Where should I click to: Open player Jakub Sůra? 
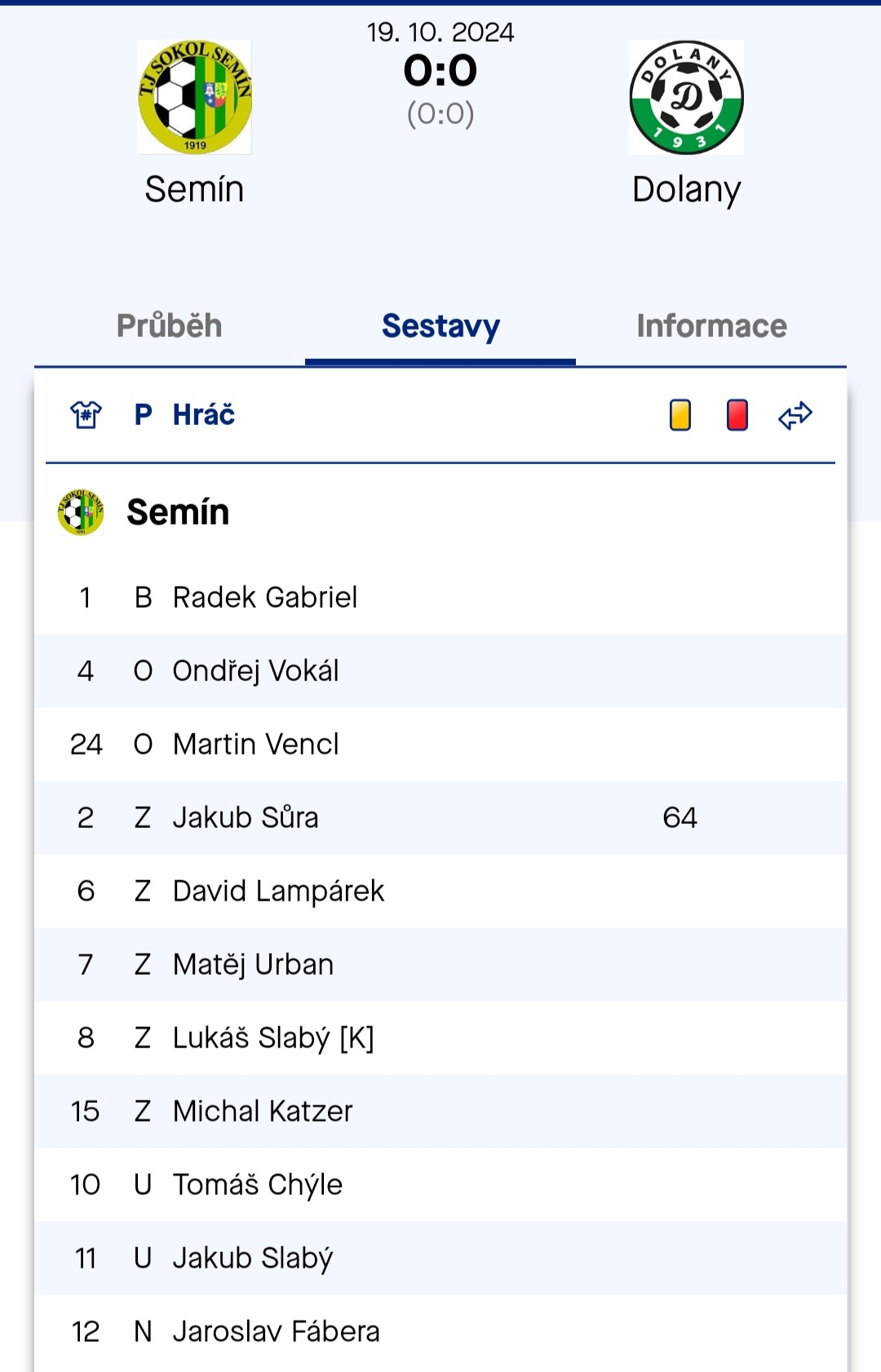[x=246, y=818]
